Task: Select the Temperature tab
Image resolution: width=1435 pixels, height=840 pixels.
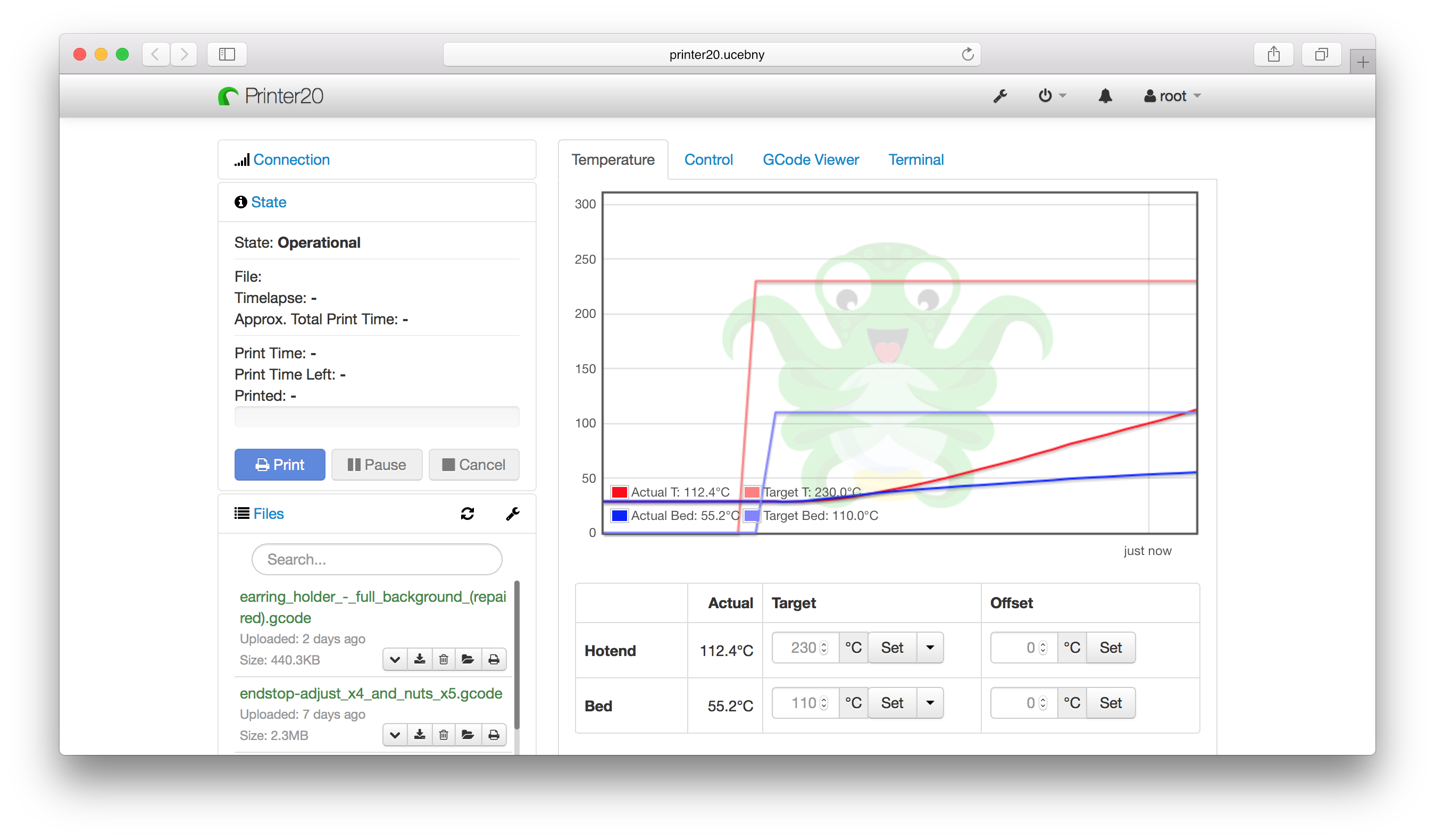Action: [x=613, y=159]
